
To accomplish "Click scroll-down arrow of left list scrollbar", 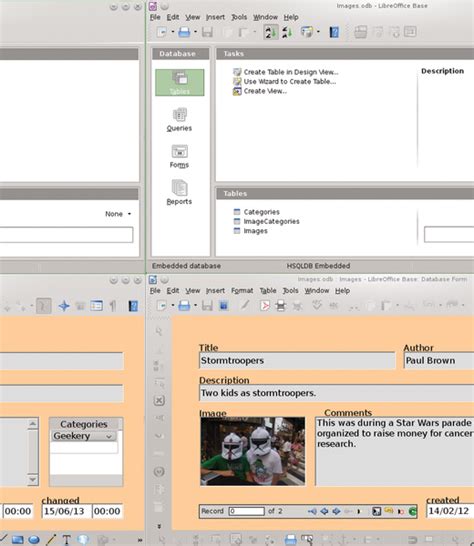I will [x=33, y=480].
